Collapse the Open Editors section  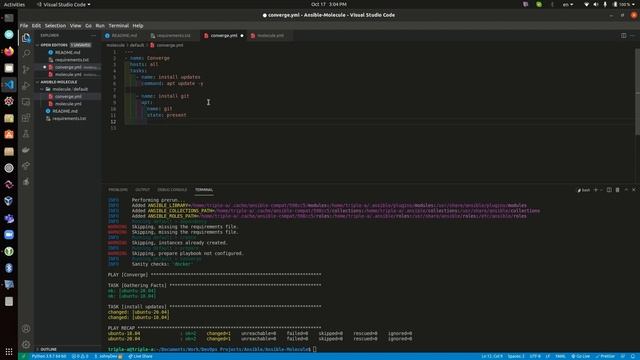[x=38, y=45]
